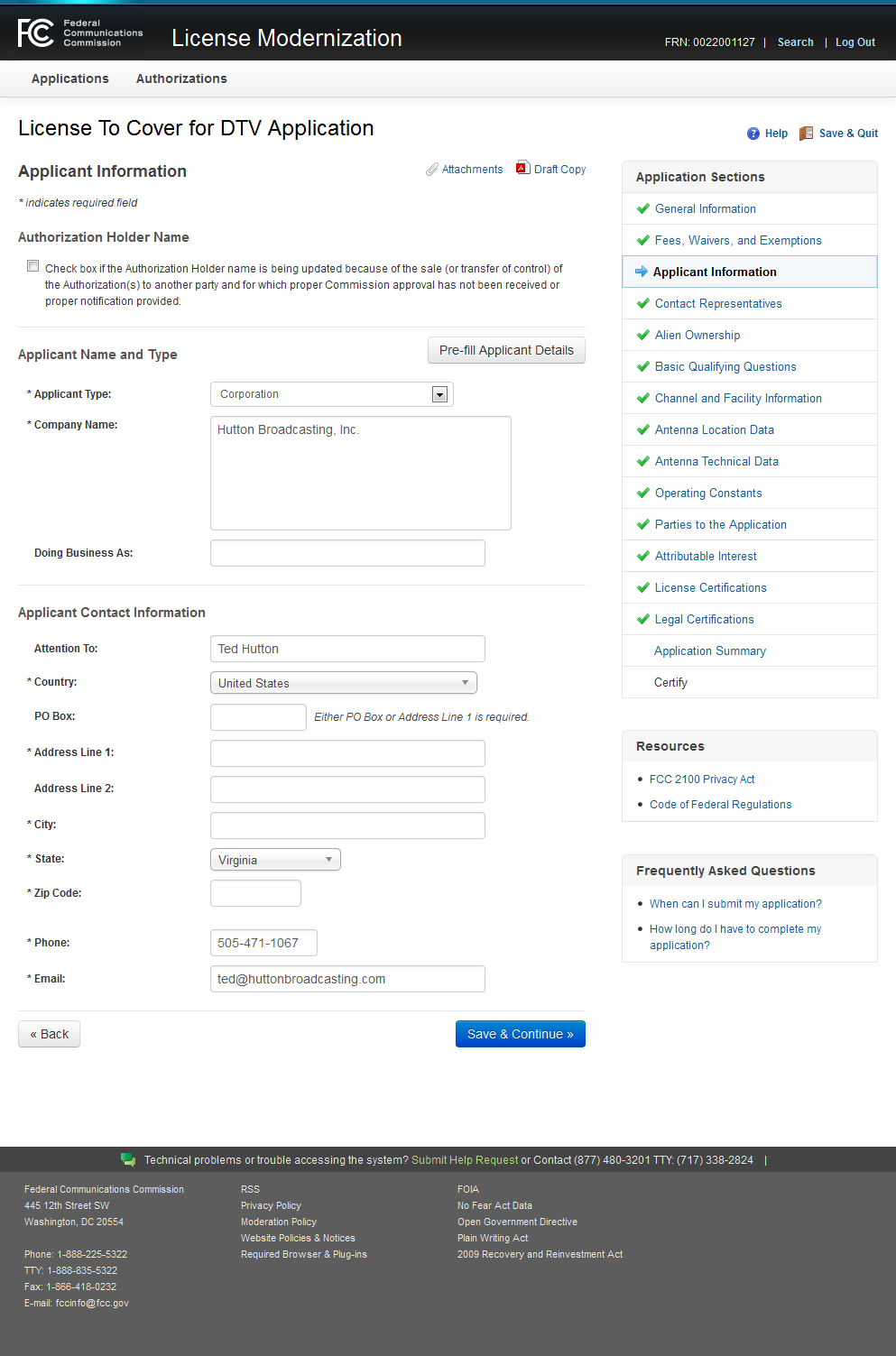Screen dimensions: 896x1356
Task: Go to the Antenna Technical Data section
Action: pyautogui.click(x=716, y=461)
